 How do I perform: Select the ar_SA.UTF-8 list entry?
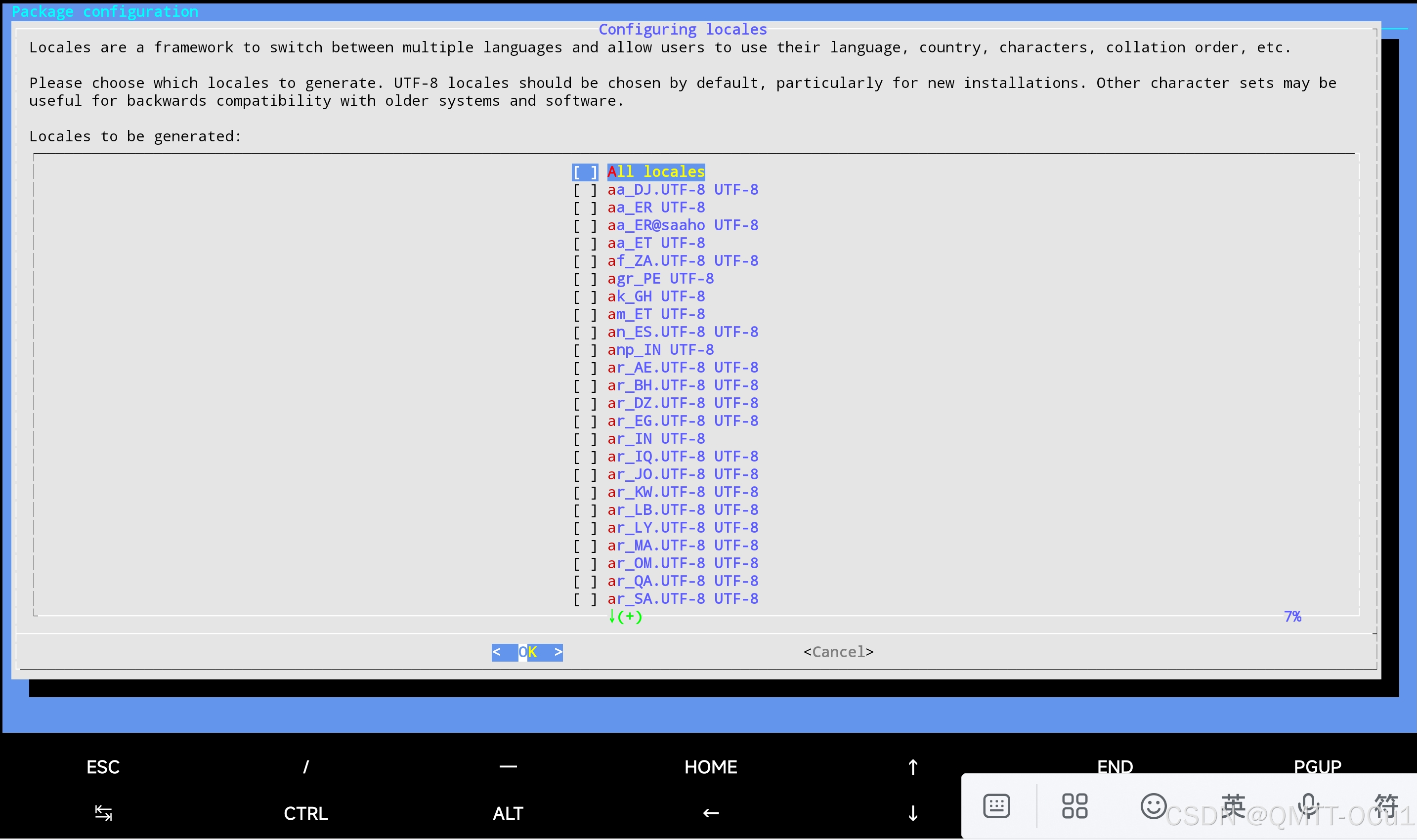click(x=682, y=599)
